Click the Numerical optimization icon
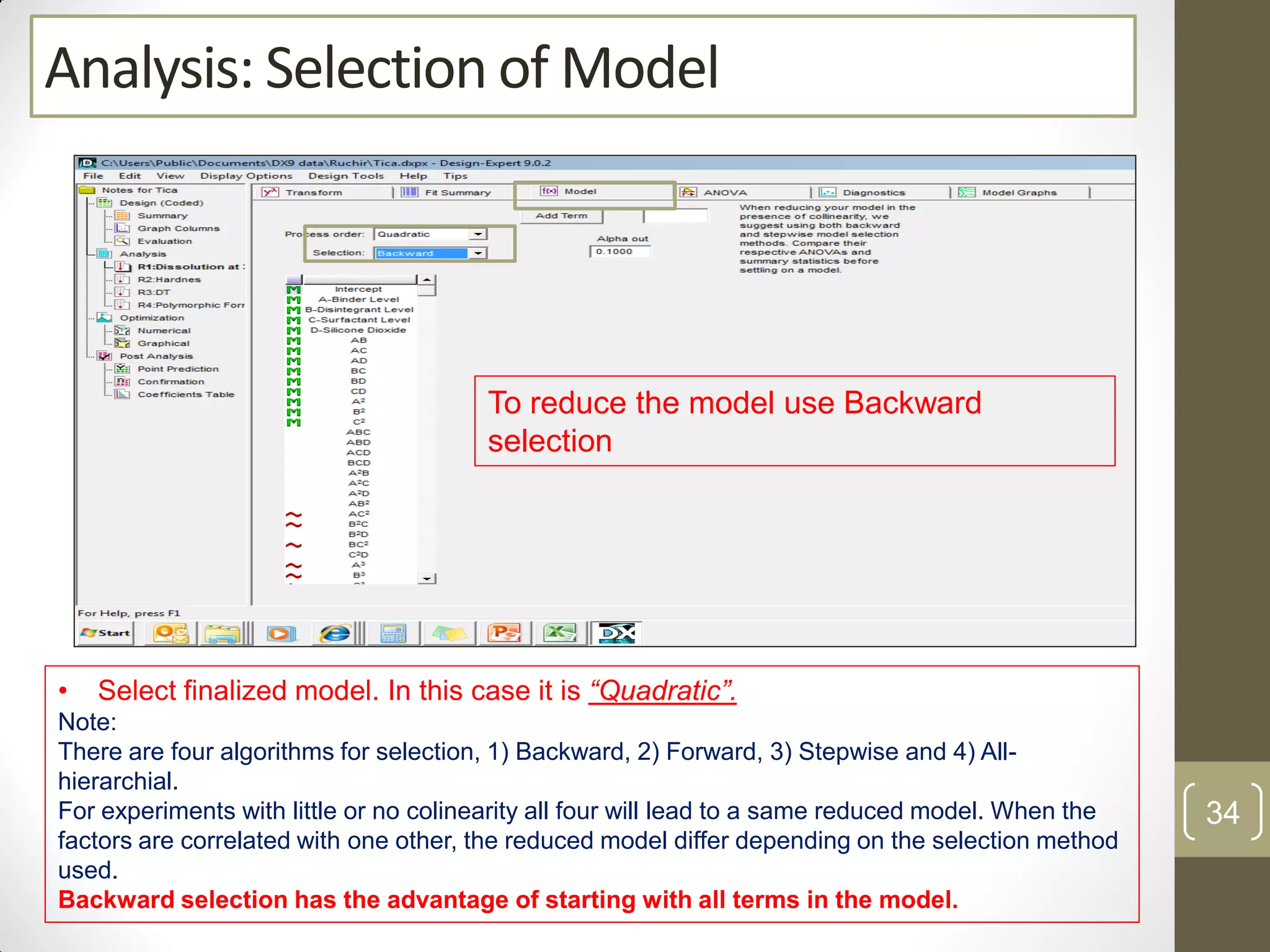The image size is (1270, 952). [122, 330]
